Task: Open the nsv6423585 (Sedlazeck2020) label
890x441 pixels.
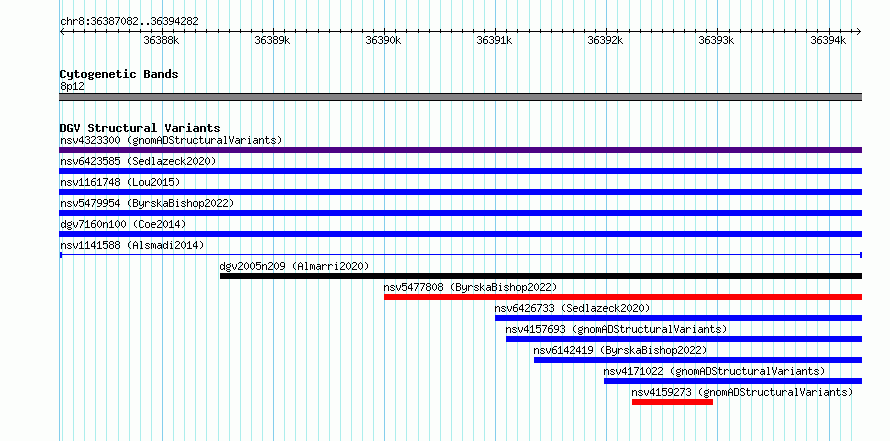Action: point(138,161)
